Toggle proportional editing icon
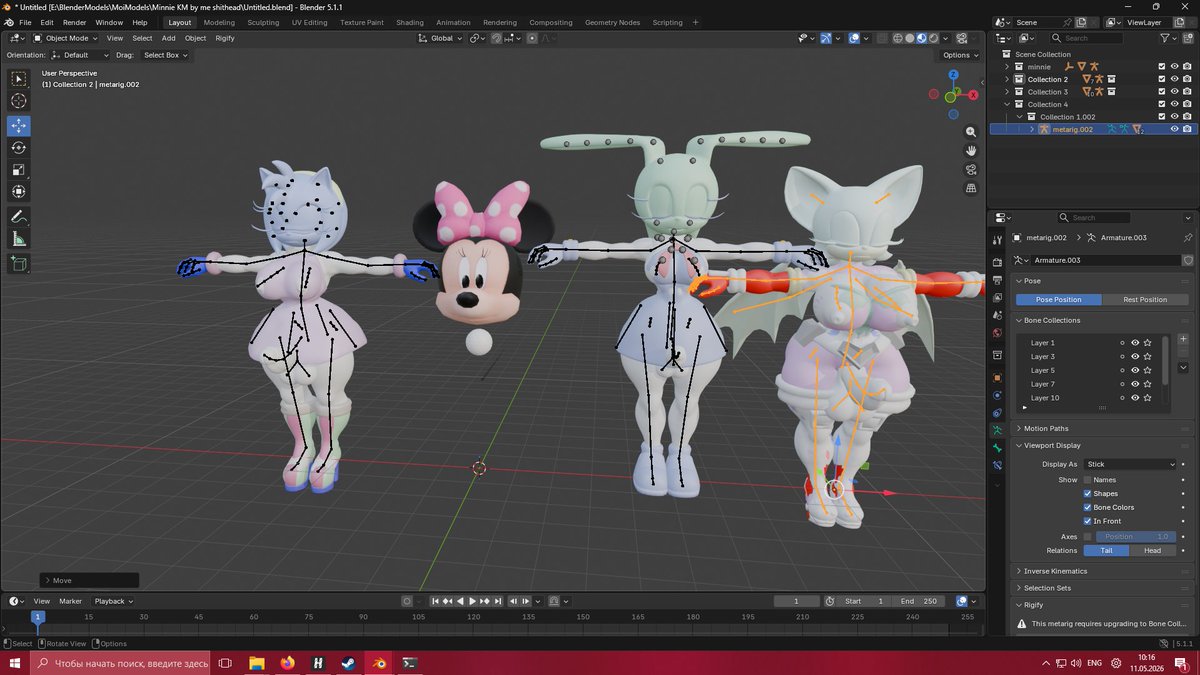This screenshot has width=1200, height=675. [531, 39]
